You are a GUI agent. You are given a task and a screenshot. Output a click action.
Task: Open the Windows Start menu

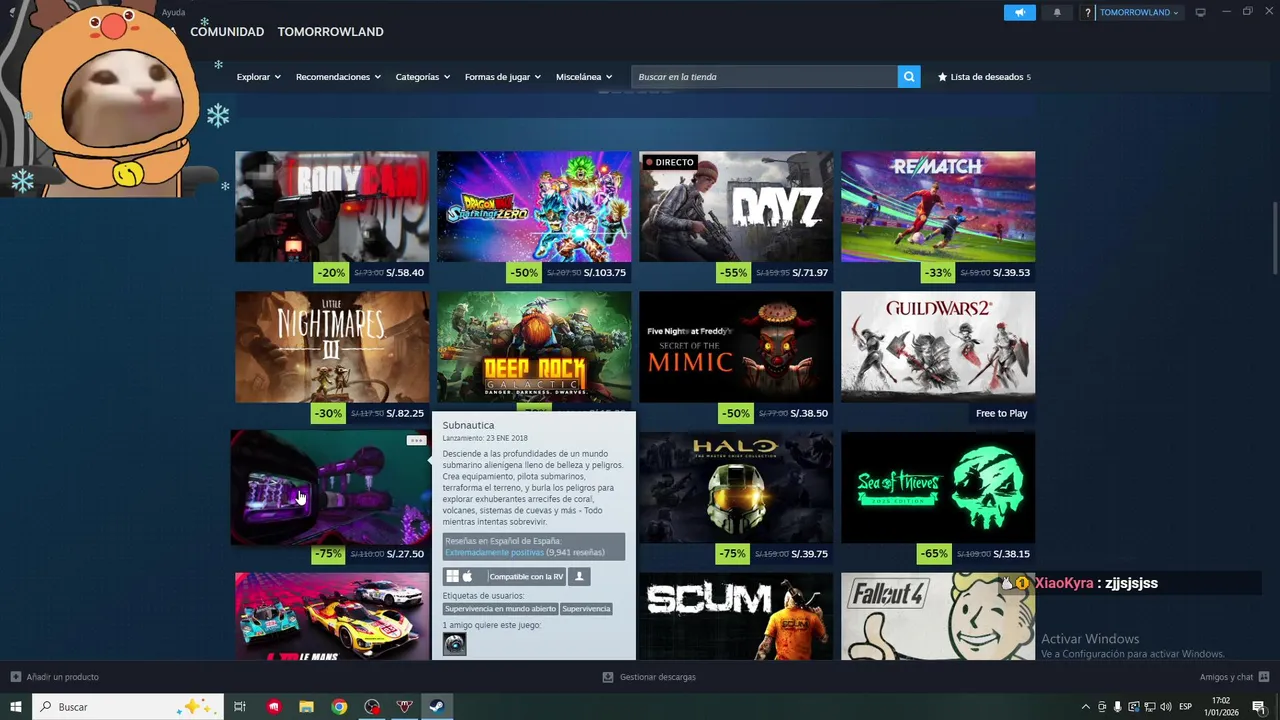tap(16, 707)
